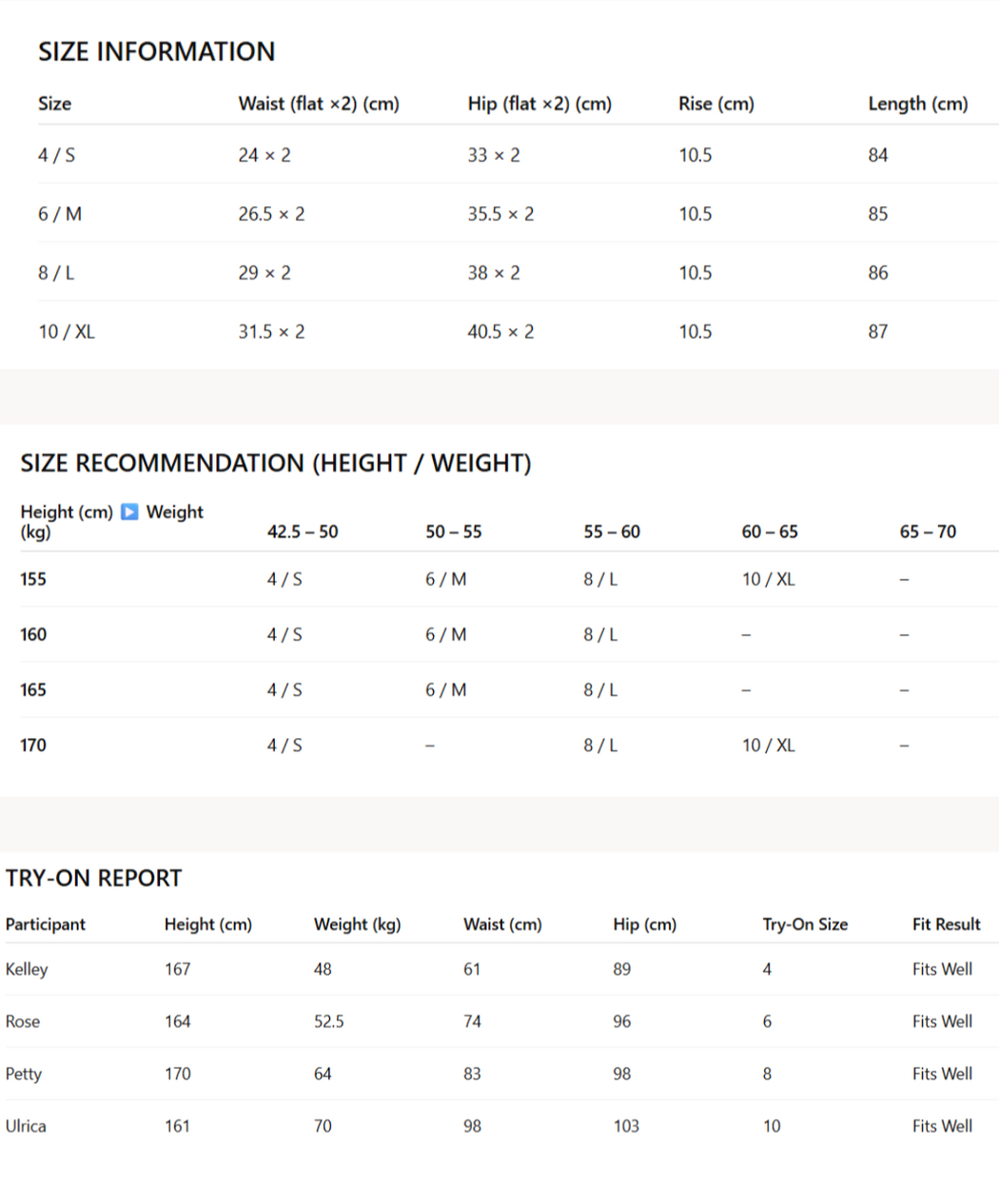
Task: Click the SIZE RECOMMENDATION heading
Action: (x=276, y=463)
